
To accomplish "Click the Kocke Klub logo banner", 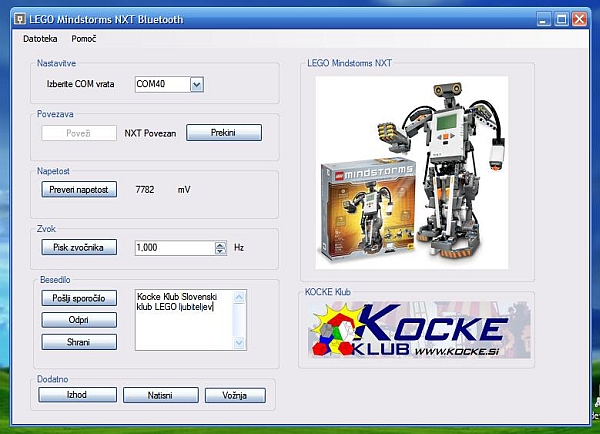I will (x=419, y=330).
